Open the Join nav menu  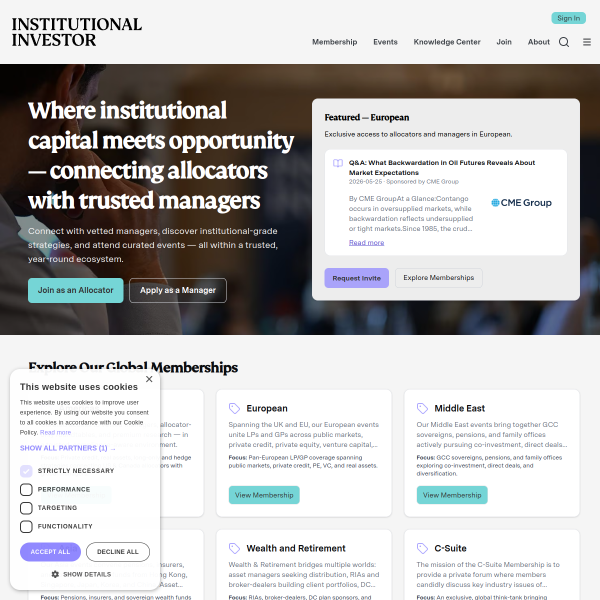pyautogui.click(x=504, y=42)
